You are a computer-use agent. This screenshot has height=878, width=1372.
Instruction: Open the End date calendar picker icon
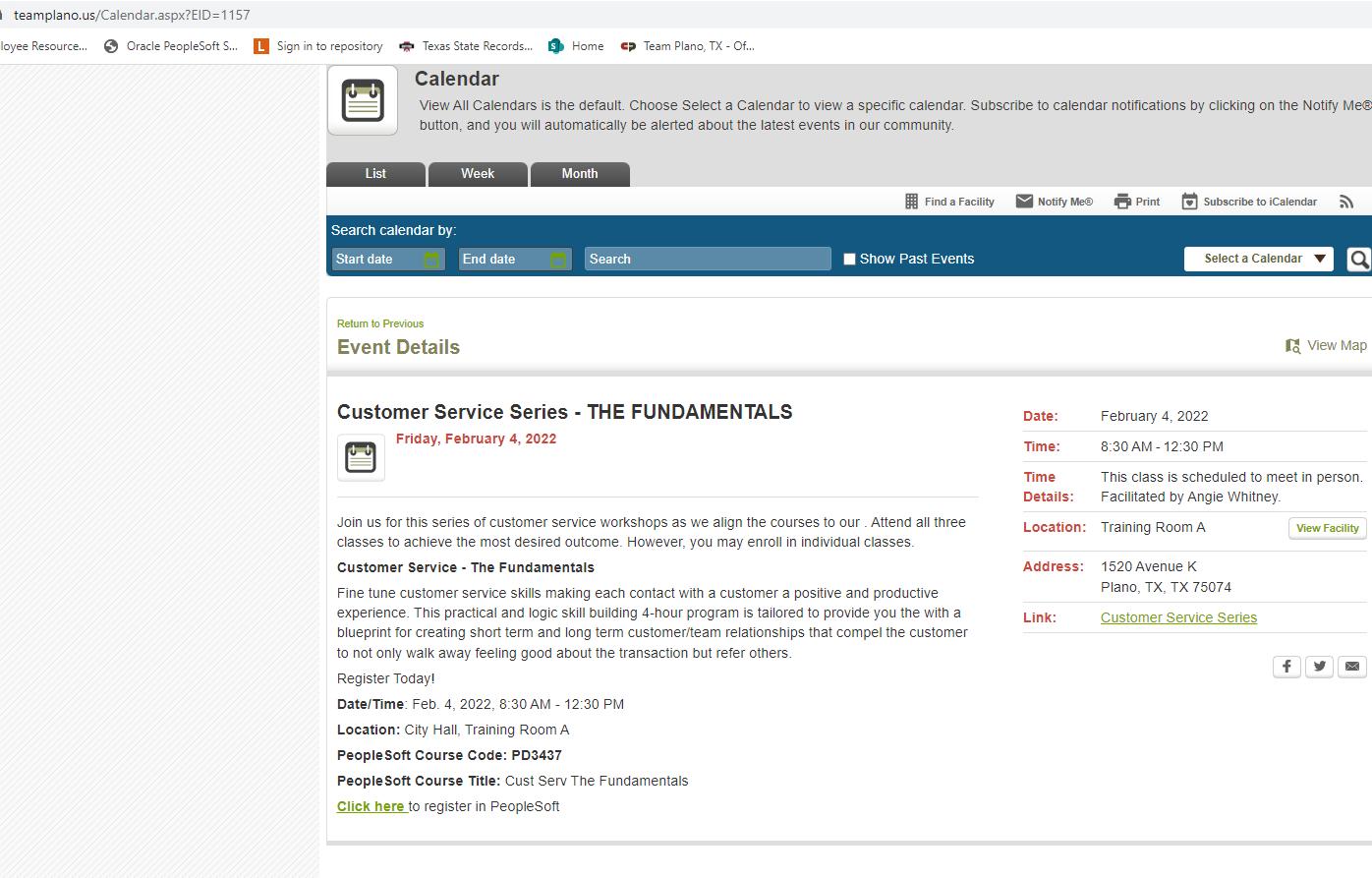click(558, 259)
